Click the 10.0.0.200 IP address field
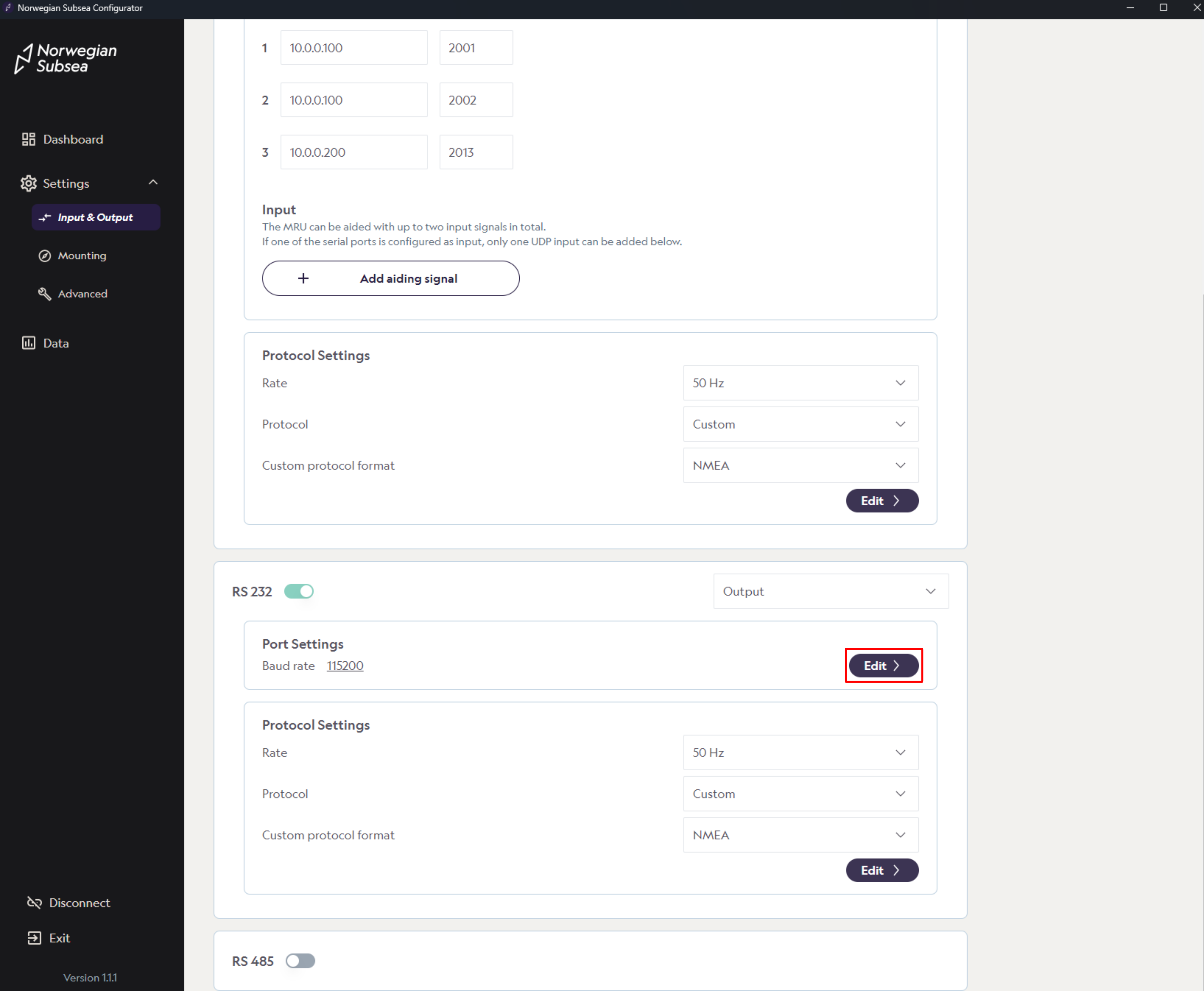The image size is (1204, 991). [353, 153]
